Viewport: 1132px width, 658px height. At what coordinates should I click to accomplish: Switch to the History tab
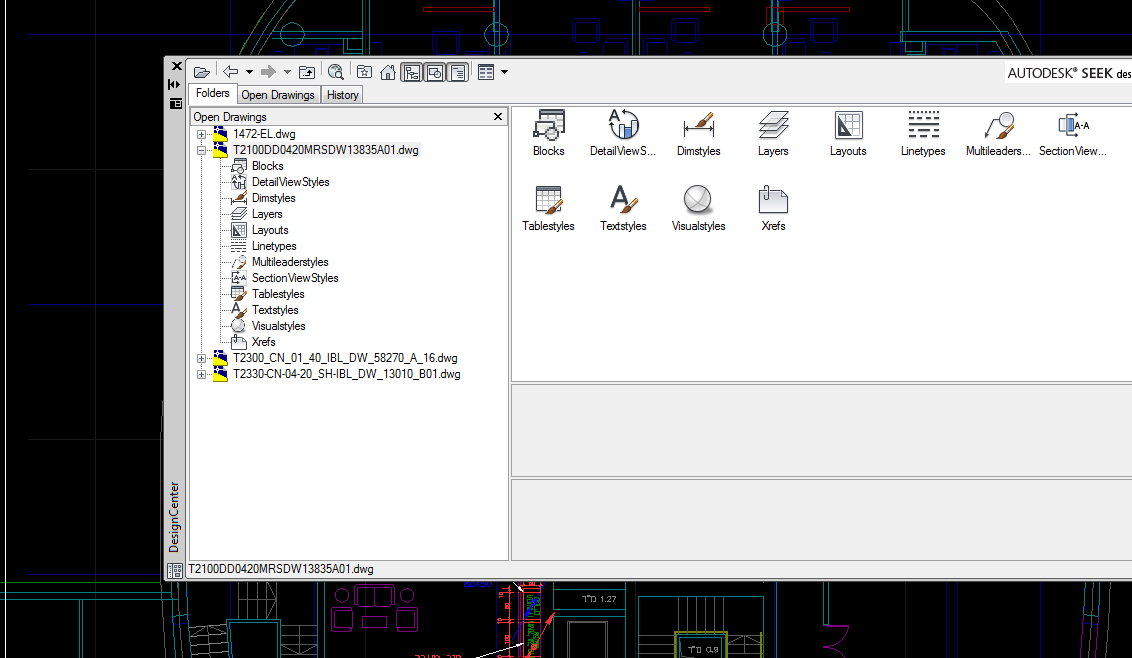click(342, 95)
